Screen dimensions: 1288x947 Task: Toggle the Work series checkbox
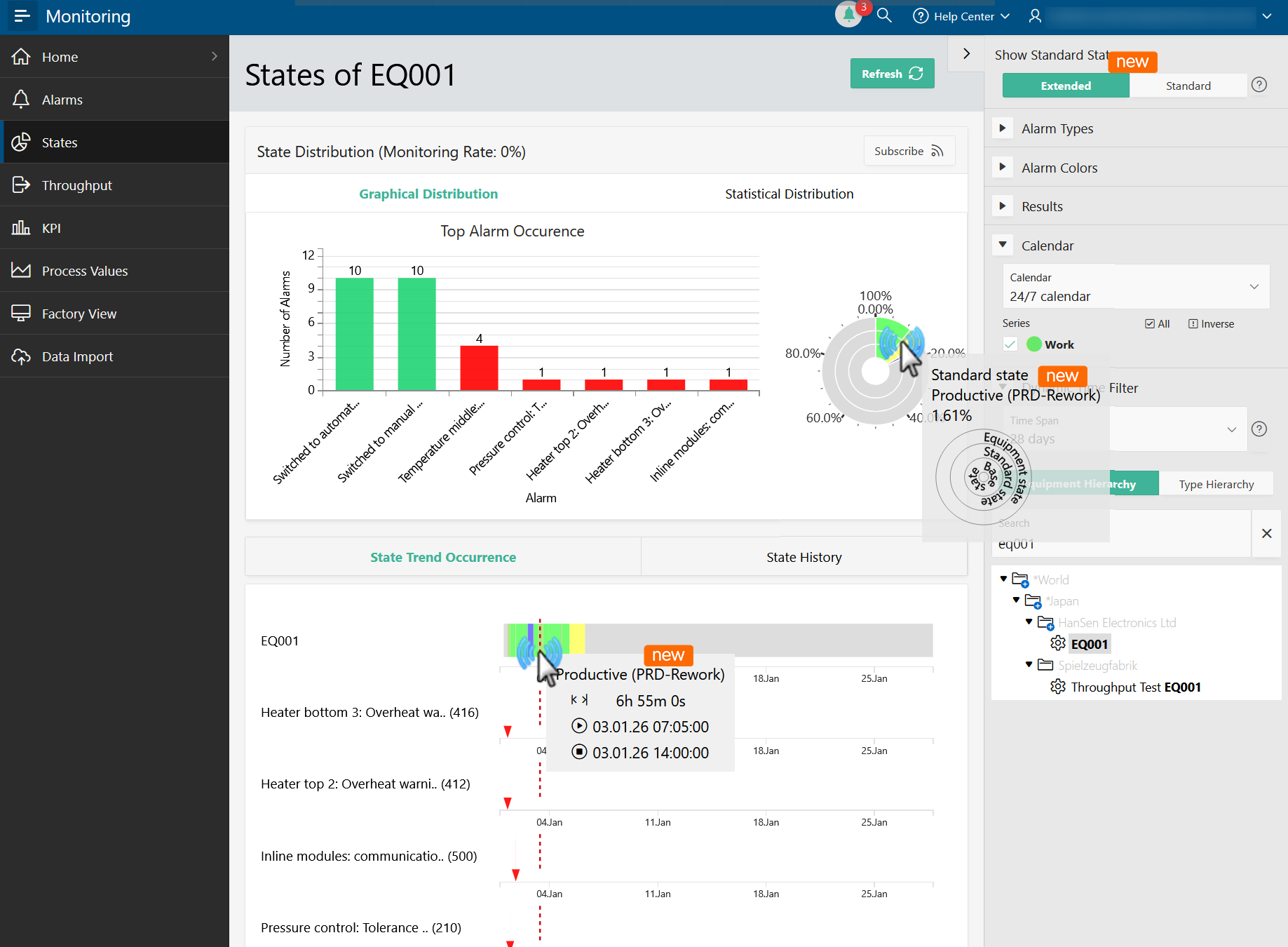(x=1010, y=344)
